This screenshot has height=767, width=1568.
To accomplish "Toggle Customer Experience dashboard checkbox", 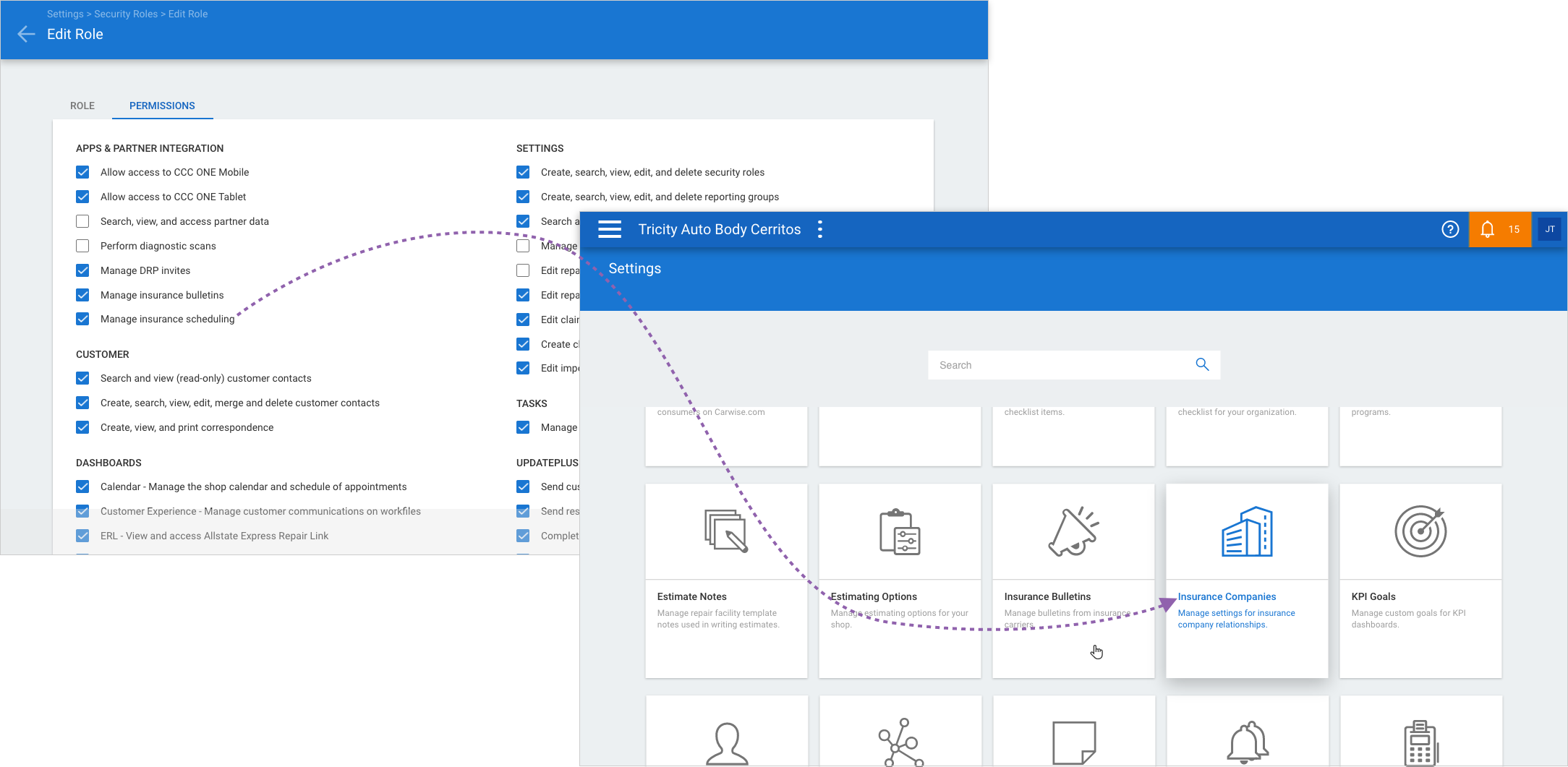I will (x=82, y=511).
